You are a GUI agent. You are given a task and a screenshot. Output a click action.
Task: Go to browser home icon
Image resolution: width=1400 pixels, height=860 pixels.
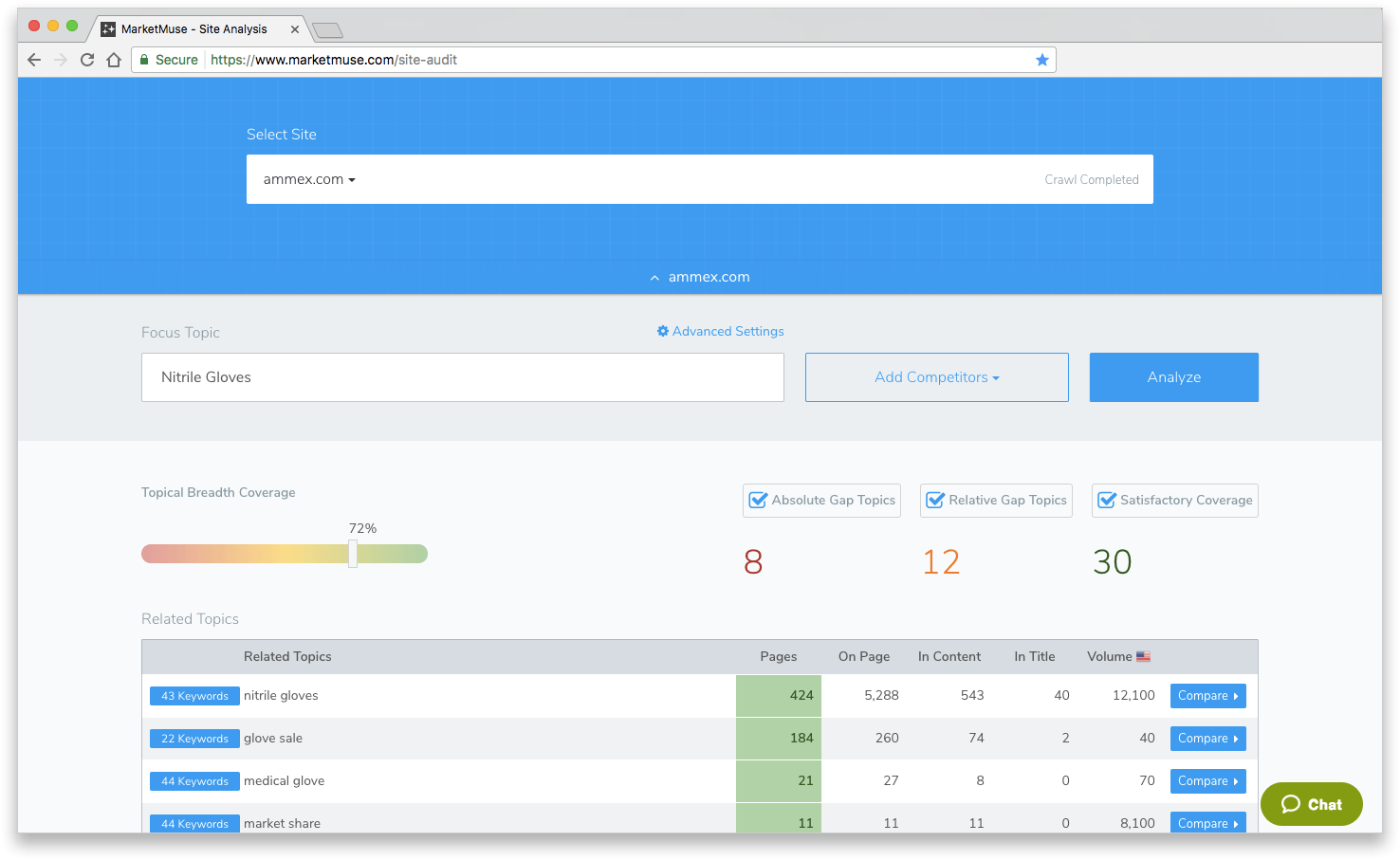(114, 60)
